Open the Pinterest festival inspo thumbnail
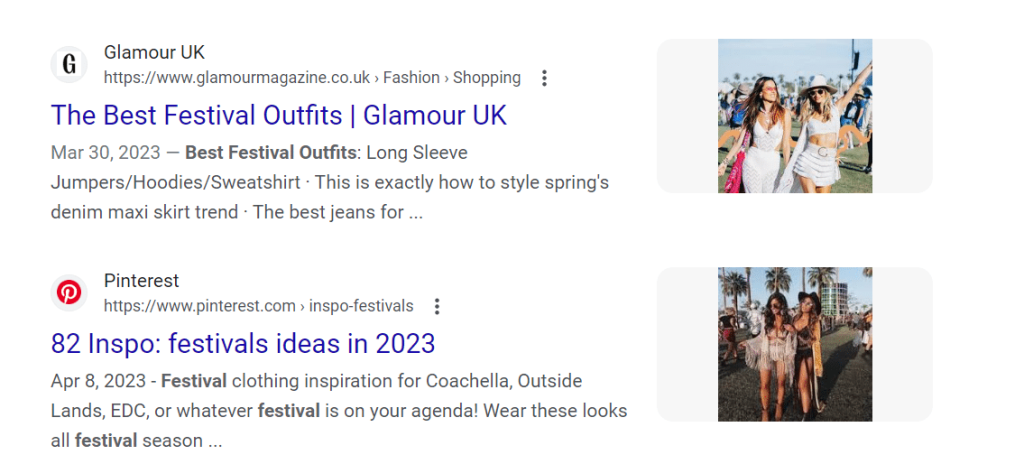This screenshot has width=1024, height=464. pos(795,344)
